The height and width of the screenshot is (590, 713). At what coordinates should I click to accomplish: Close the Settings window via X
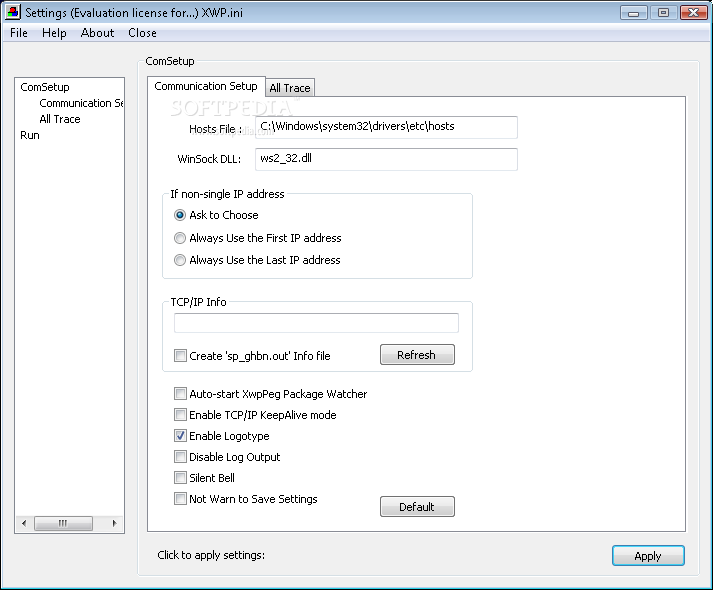(693, 13)
